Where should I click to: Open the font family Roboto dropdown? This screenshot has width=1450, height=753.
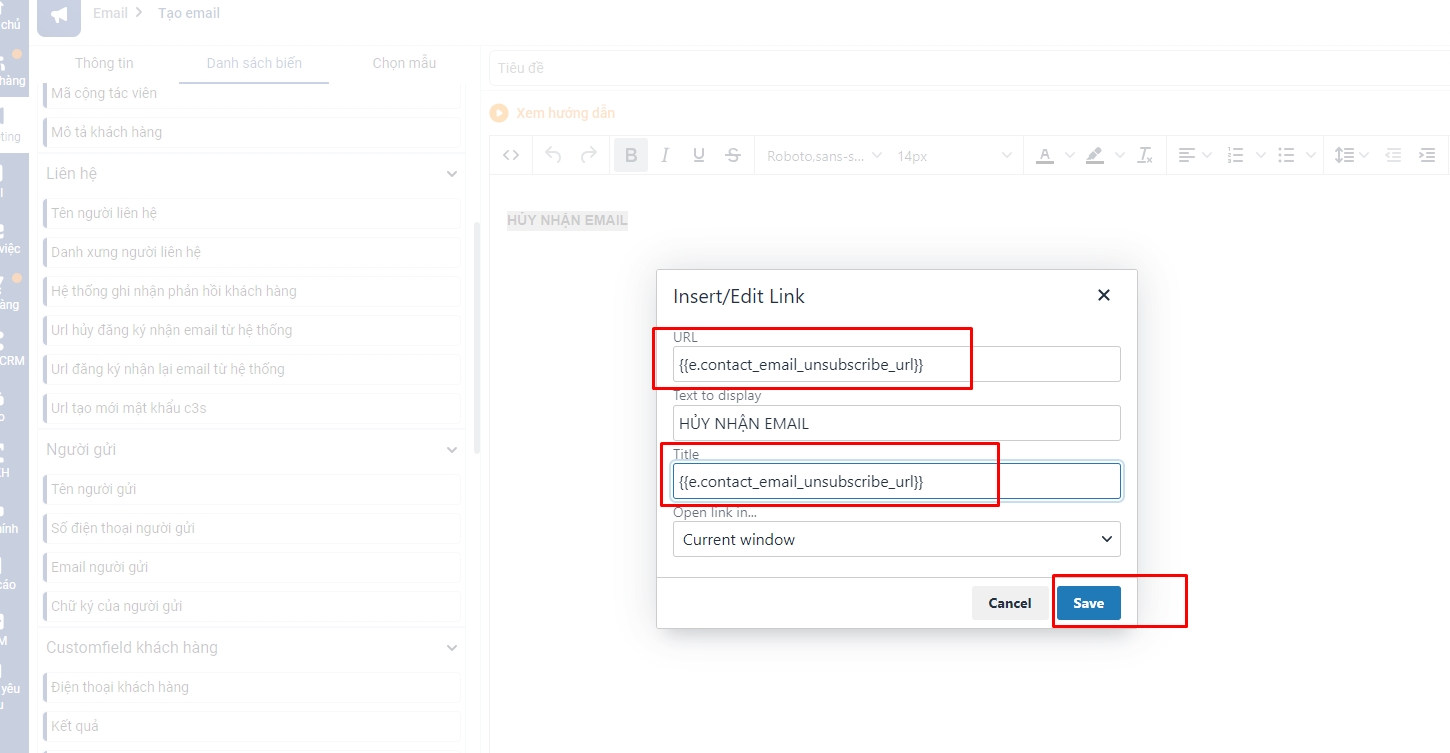824,156
